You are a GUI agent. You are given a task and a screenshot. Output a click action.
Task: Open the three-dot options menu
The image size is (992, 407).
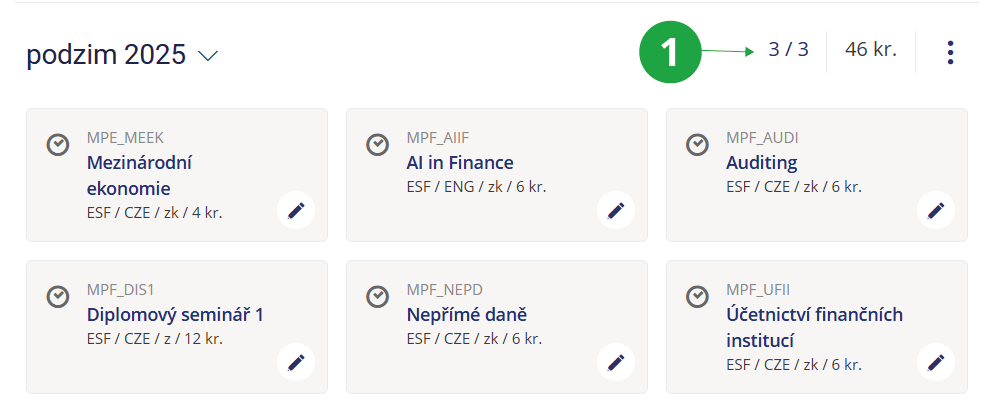(x=950, y=53)
